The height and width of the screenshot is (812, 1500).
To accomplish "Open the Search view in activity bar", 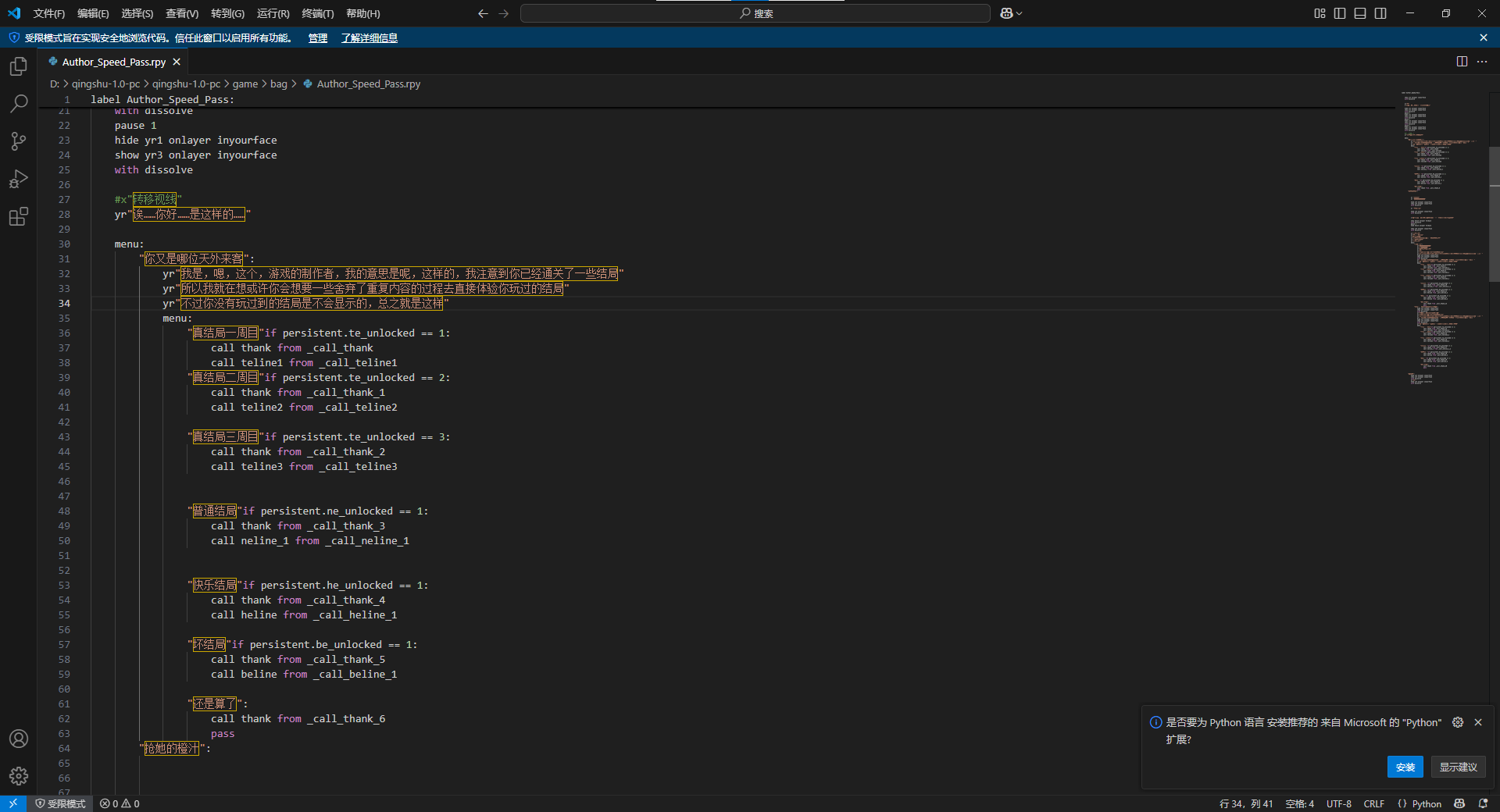I will tap(19, 104).
